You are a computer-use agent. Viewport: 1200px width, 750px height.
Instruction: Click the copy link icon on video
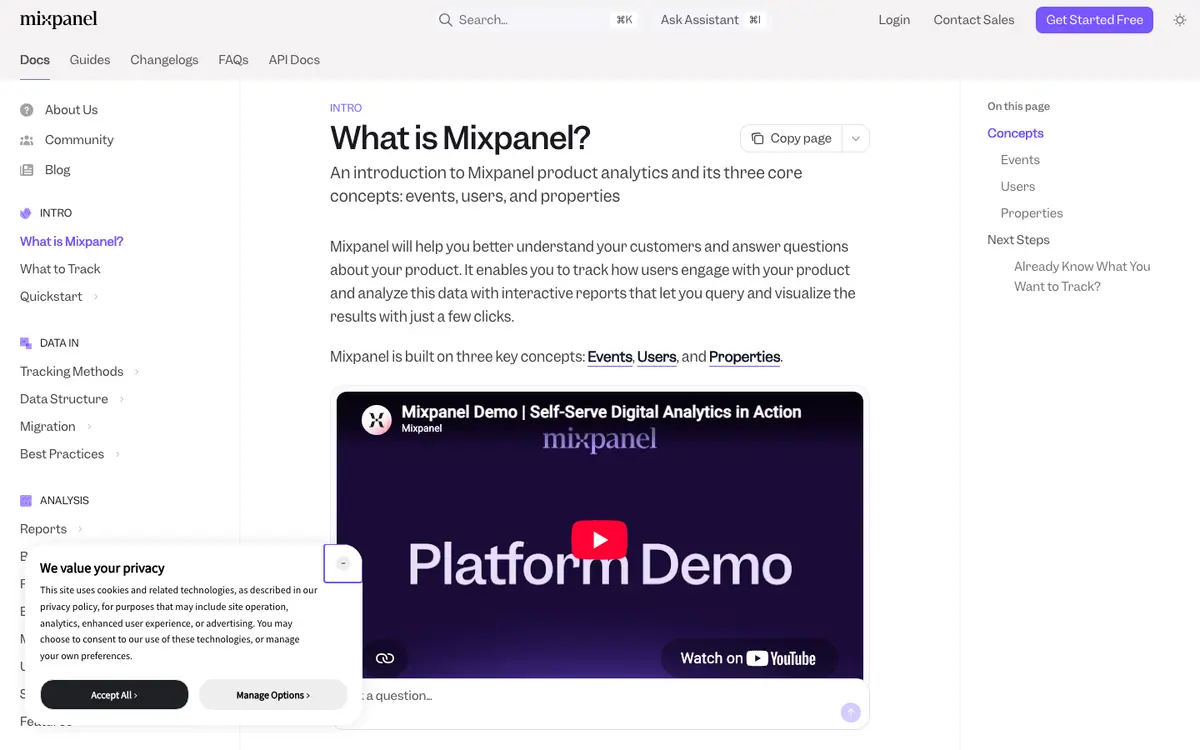point(385,658)
